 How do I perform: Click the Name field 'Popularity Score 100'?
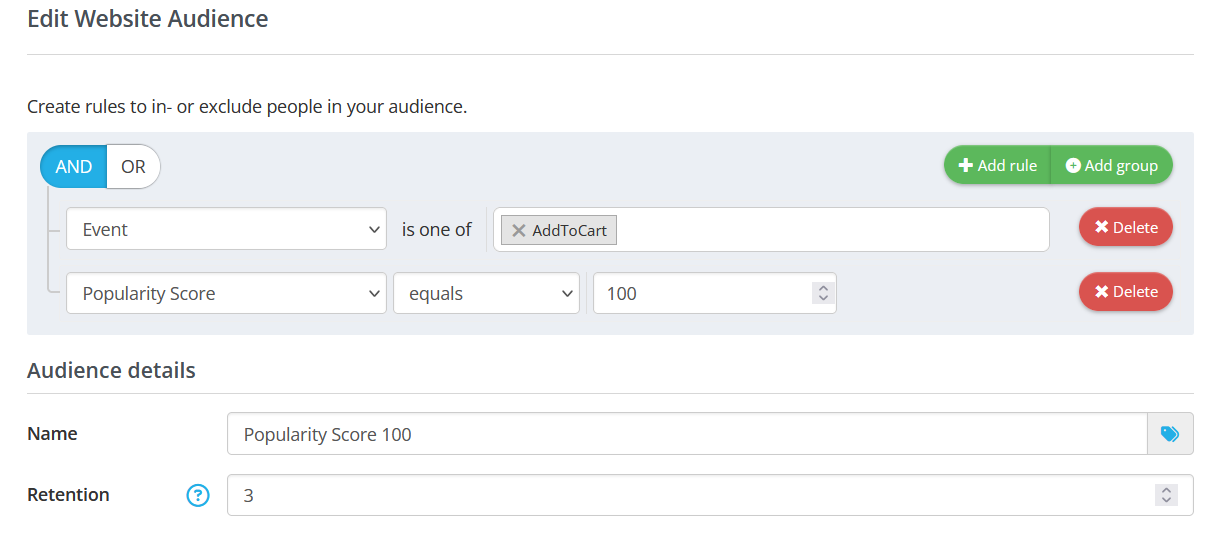[687, 434]
